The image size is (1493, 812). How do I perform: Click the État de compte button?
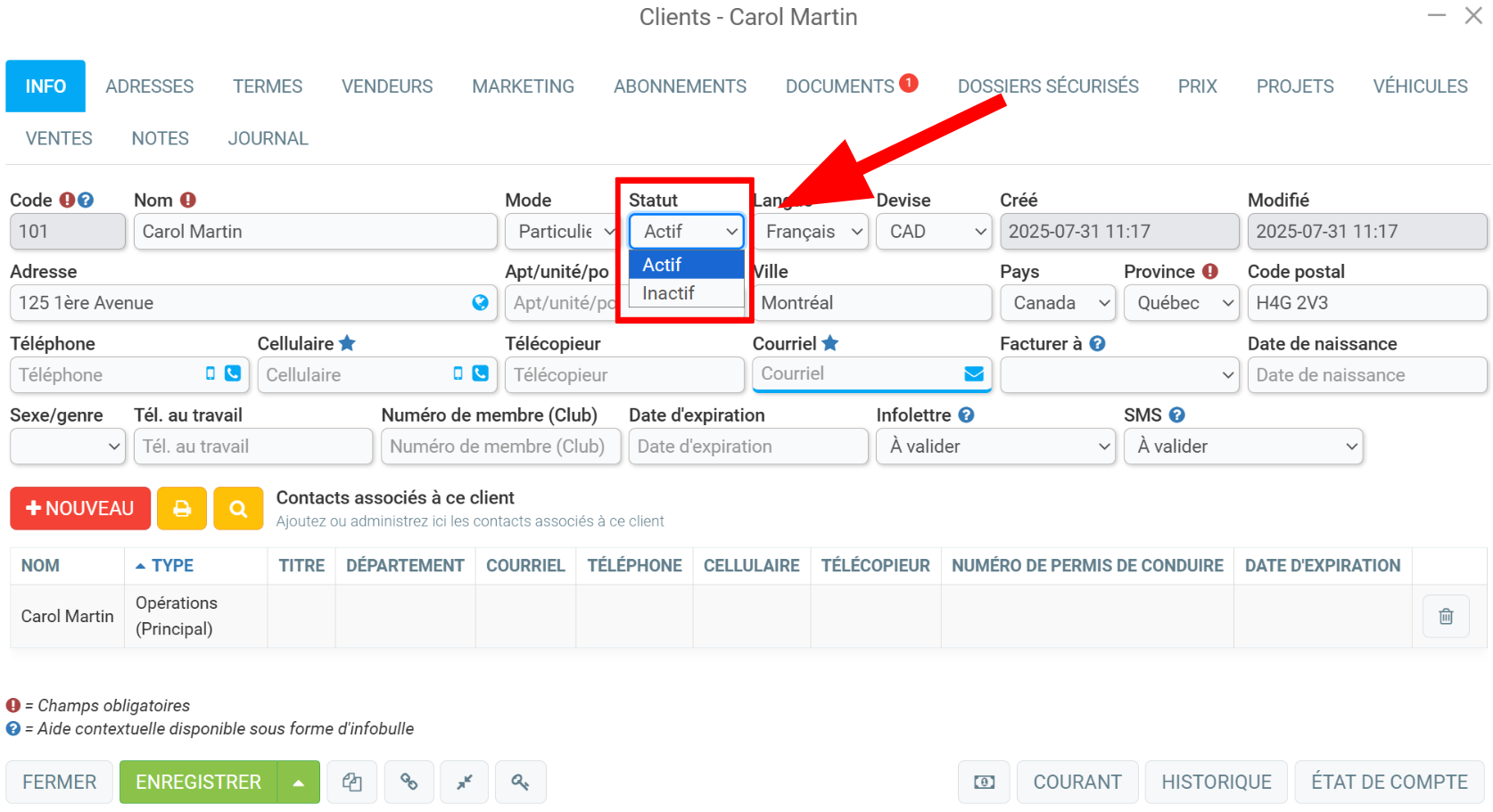pos(1389,782)
